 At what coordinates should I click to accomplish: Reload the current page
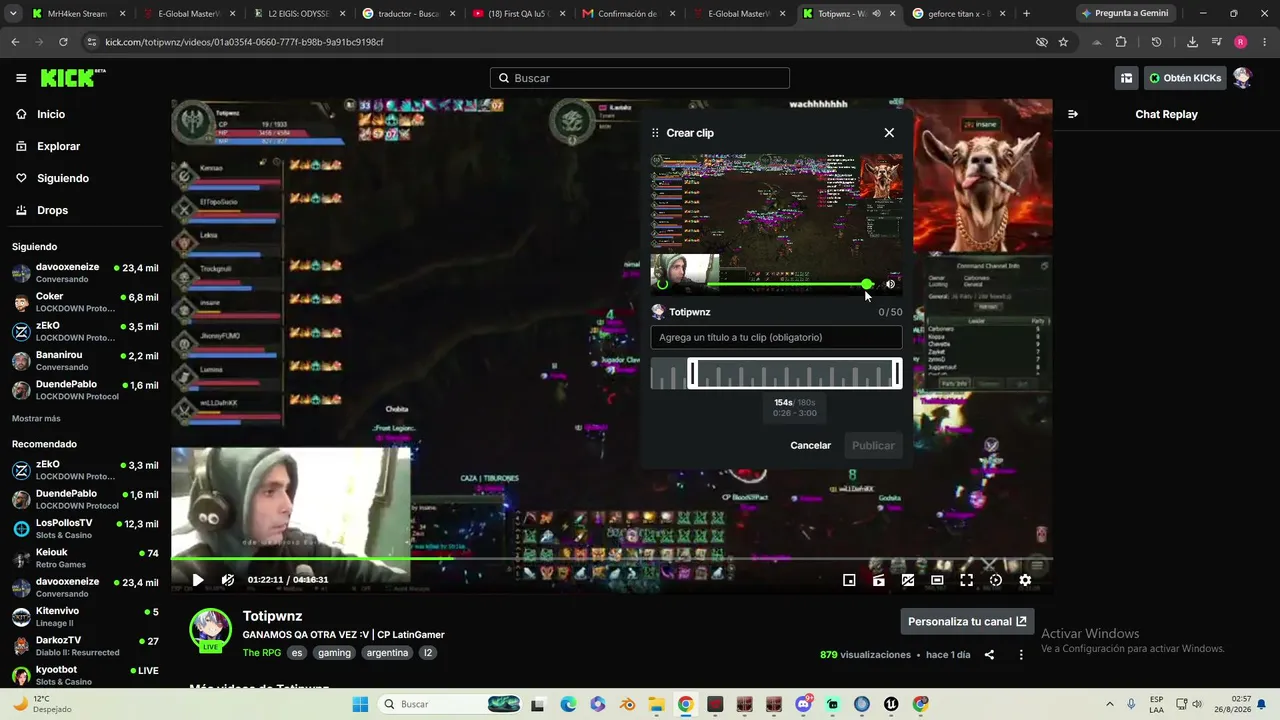point(63,42)
